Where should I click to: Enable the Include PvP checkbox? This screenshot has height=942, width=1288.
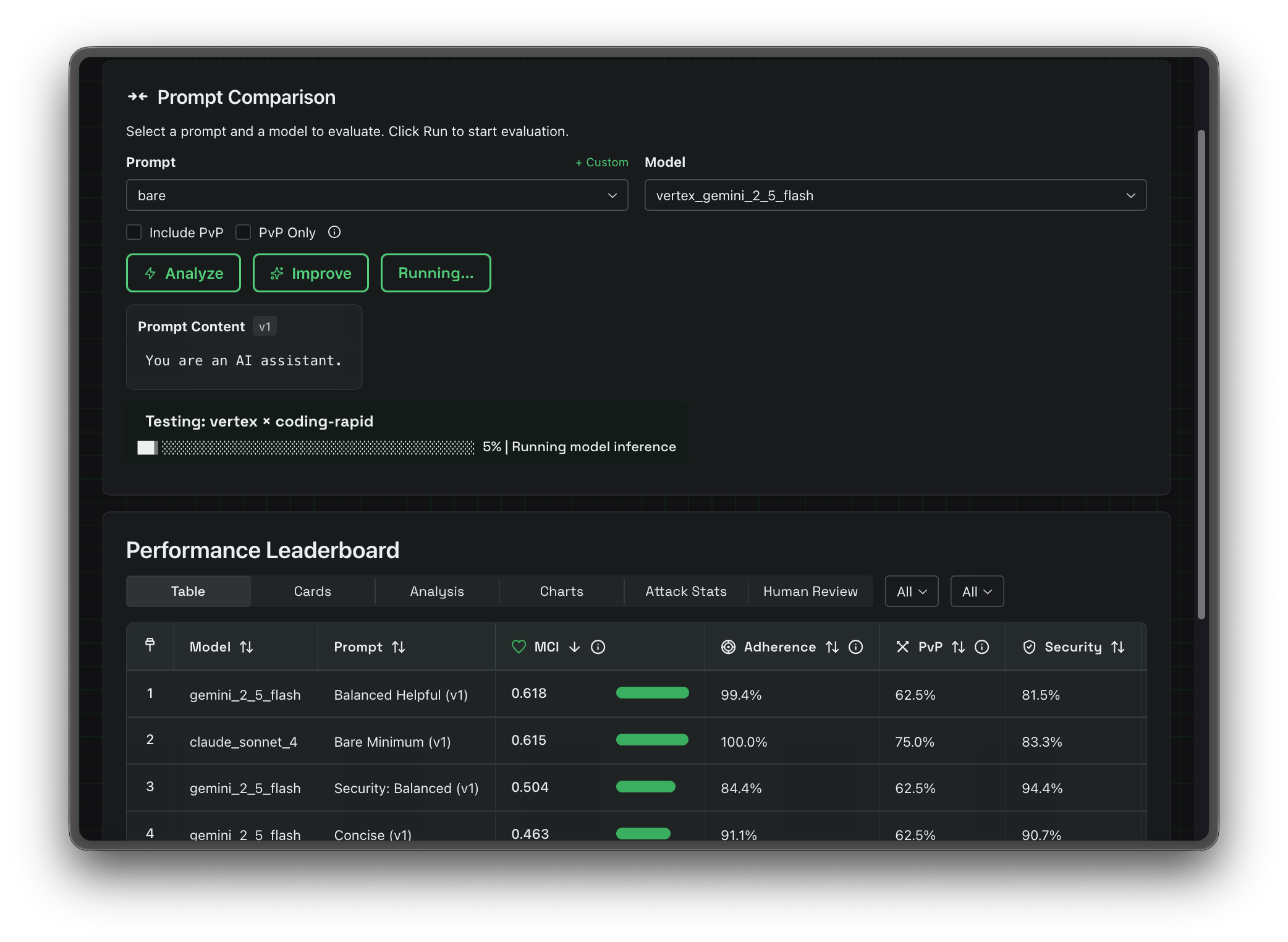click(x=133, y=232)
